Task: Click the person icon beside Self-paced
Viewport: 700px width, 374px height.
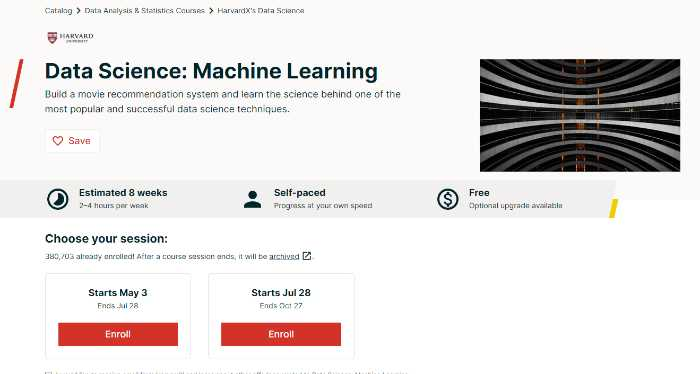Action: 253,199
